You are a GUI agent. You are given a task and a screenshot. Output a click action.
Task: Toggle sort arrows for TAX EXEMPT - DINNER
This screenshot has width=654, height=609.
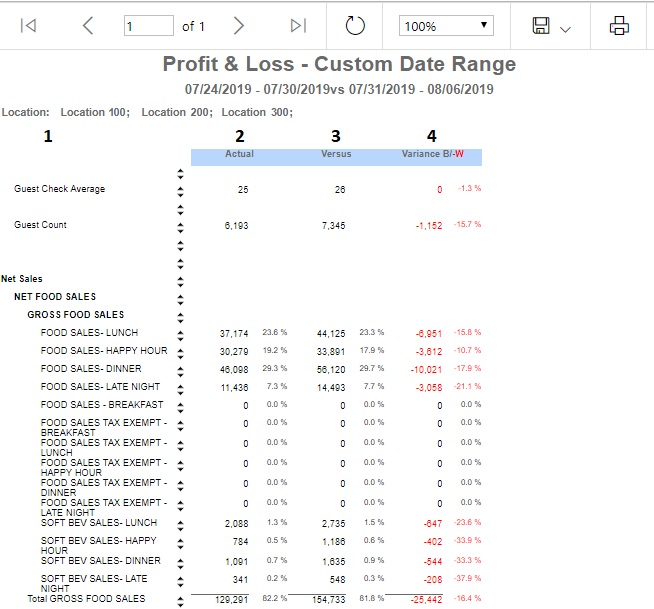tap(180, 486)
